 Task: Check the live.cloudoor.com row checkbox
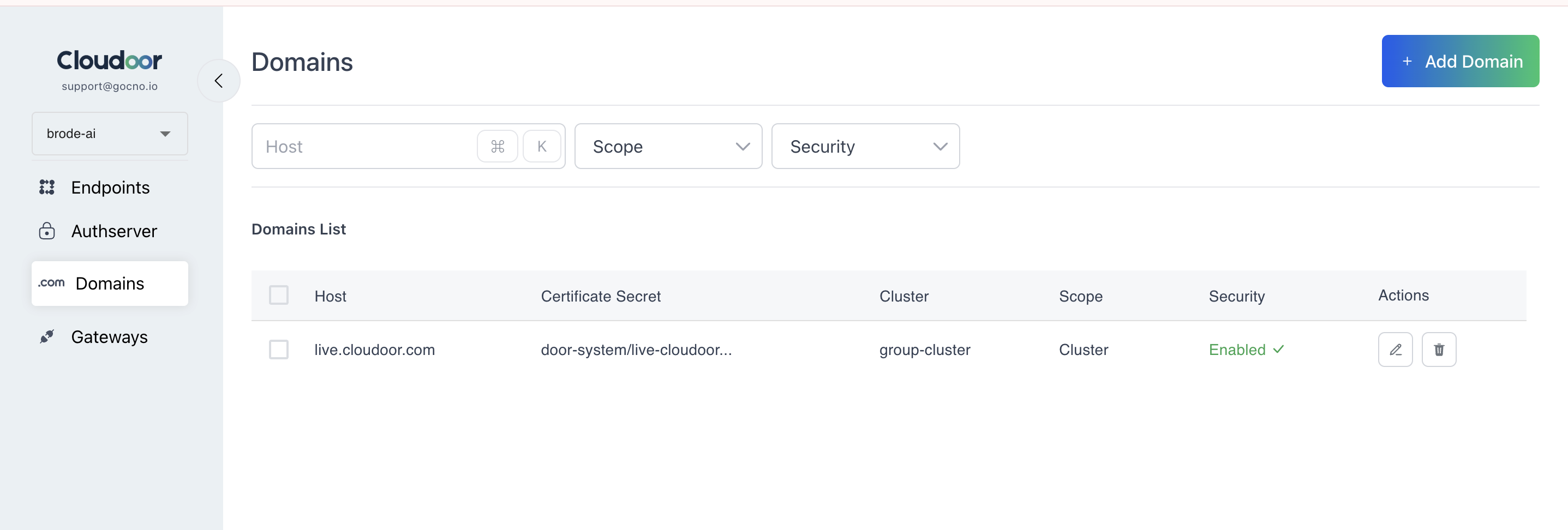tap(279, 350)
